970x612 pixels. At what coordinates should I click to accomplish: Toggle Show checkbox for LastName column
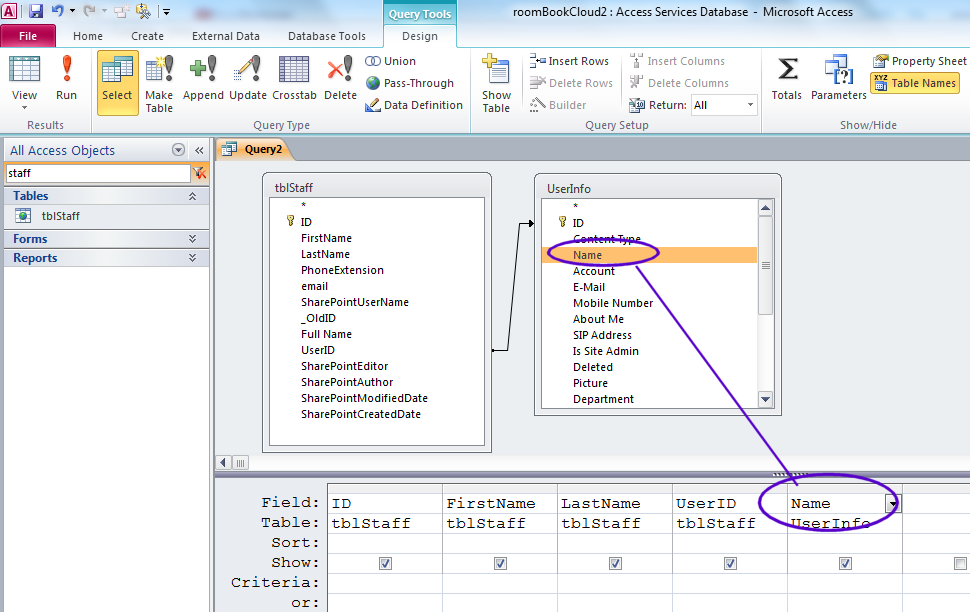(x=615, y=563)
